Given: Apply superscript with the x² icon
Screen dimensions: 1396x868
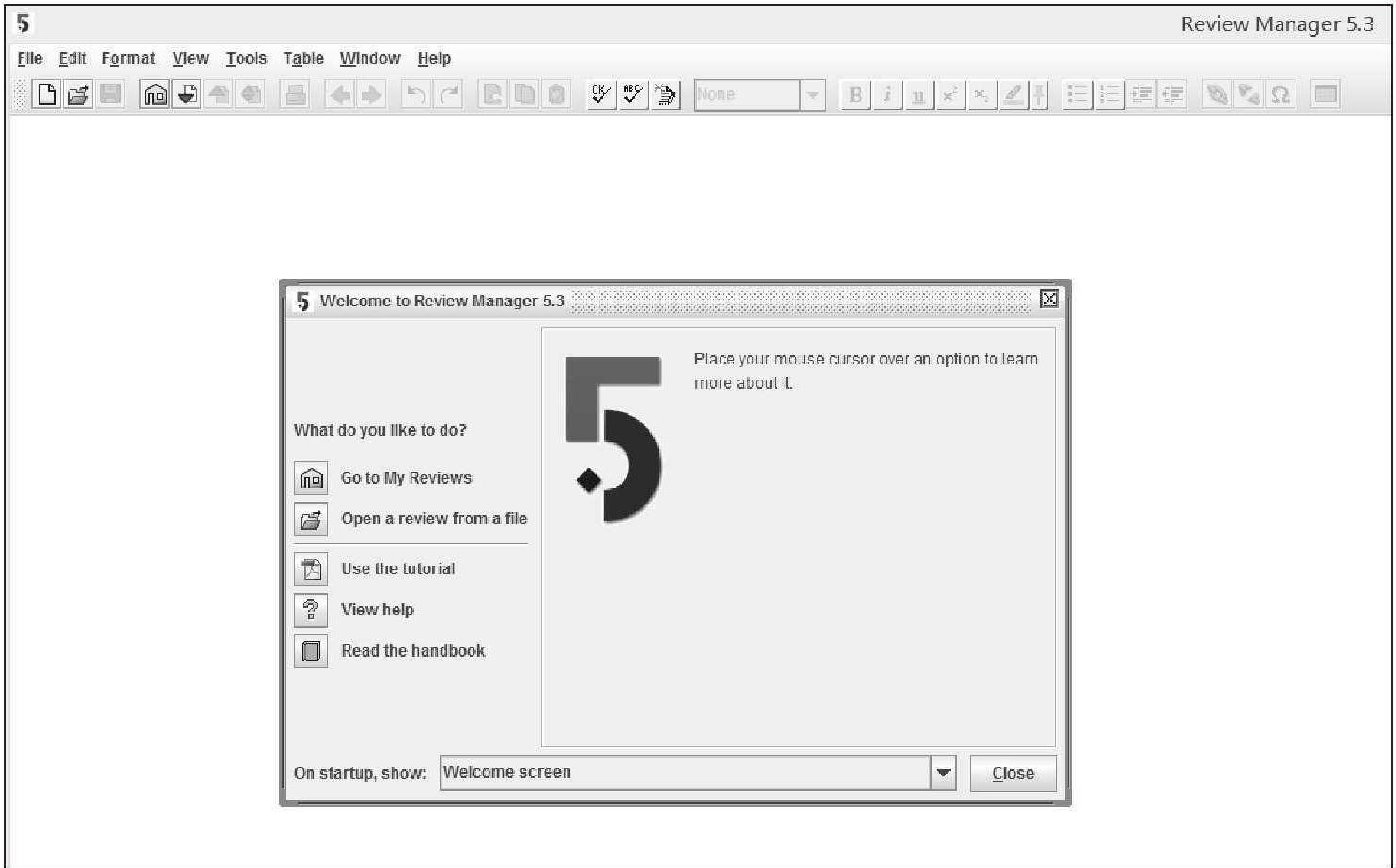Looking at the screenshot, I should 951,94.
